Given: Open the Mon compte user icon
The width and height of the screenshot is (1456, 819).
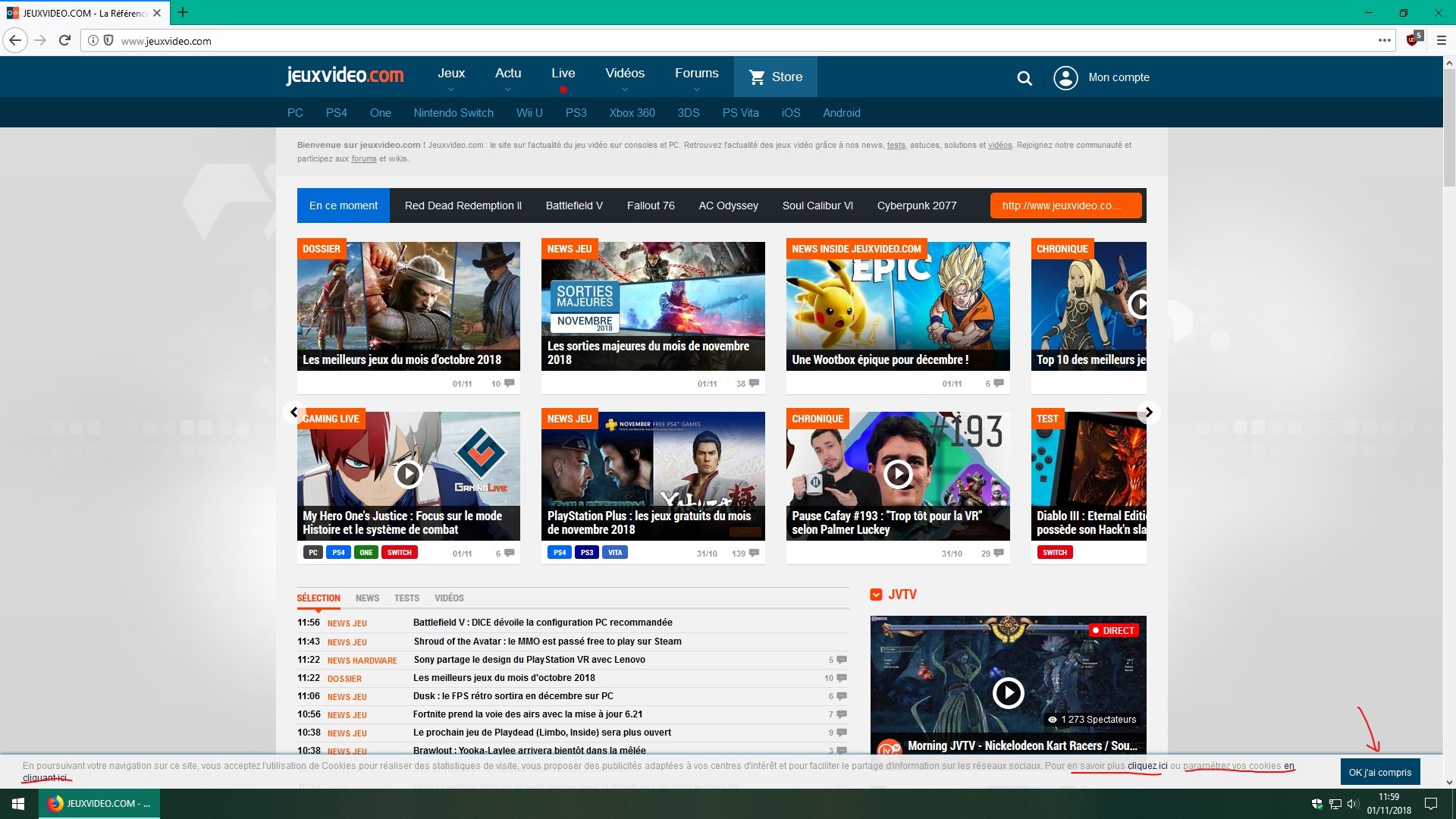Looking at the screenshot, I should (x=1065, y=77).
